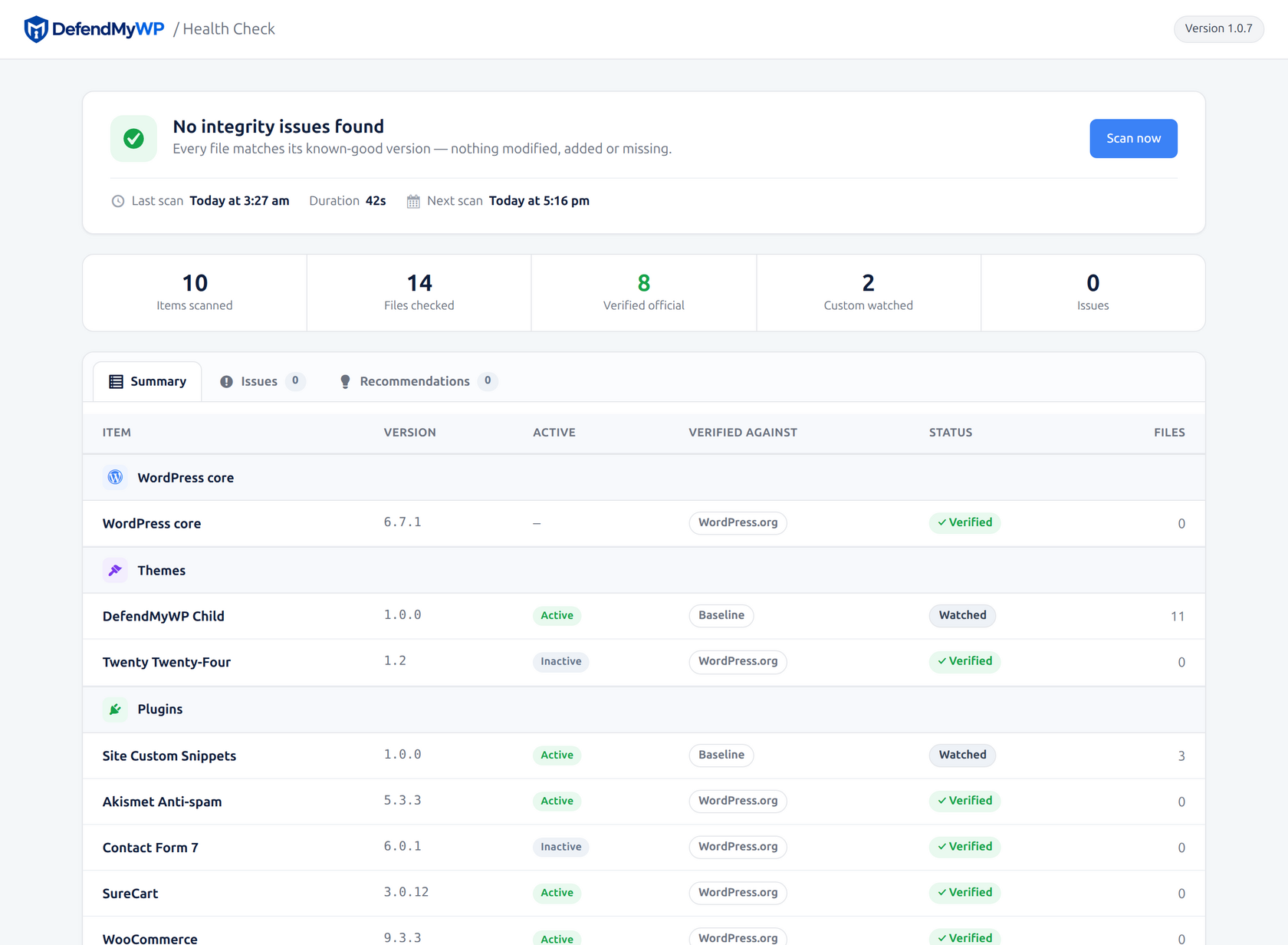Click version 6.0.1 of Contact Form 7

tap(402, 846)
